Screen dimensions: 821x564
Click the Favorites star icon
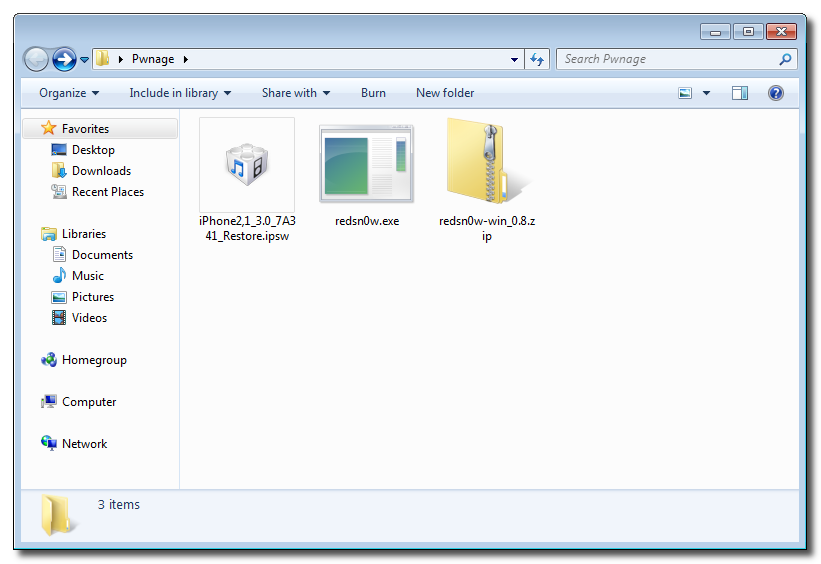[49, 128]
